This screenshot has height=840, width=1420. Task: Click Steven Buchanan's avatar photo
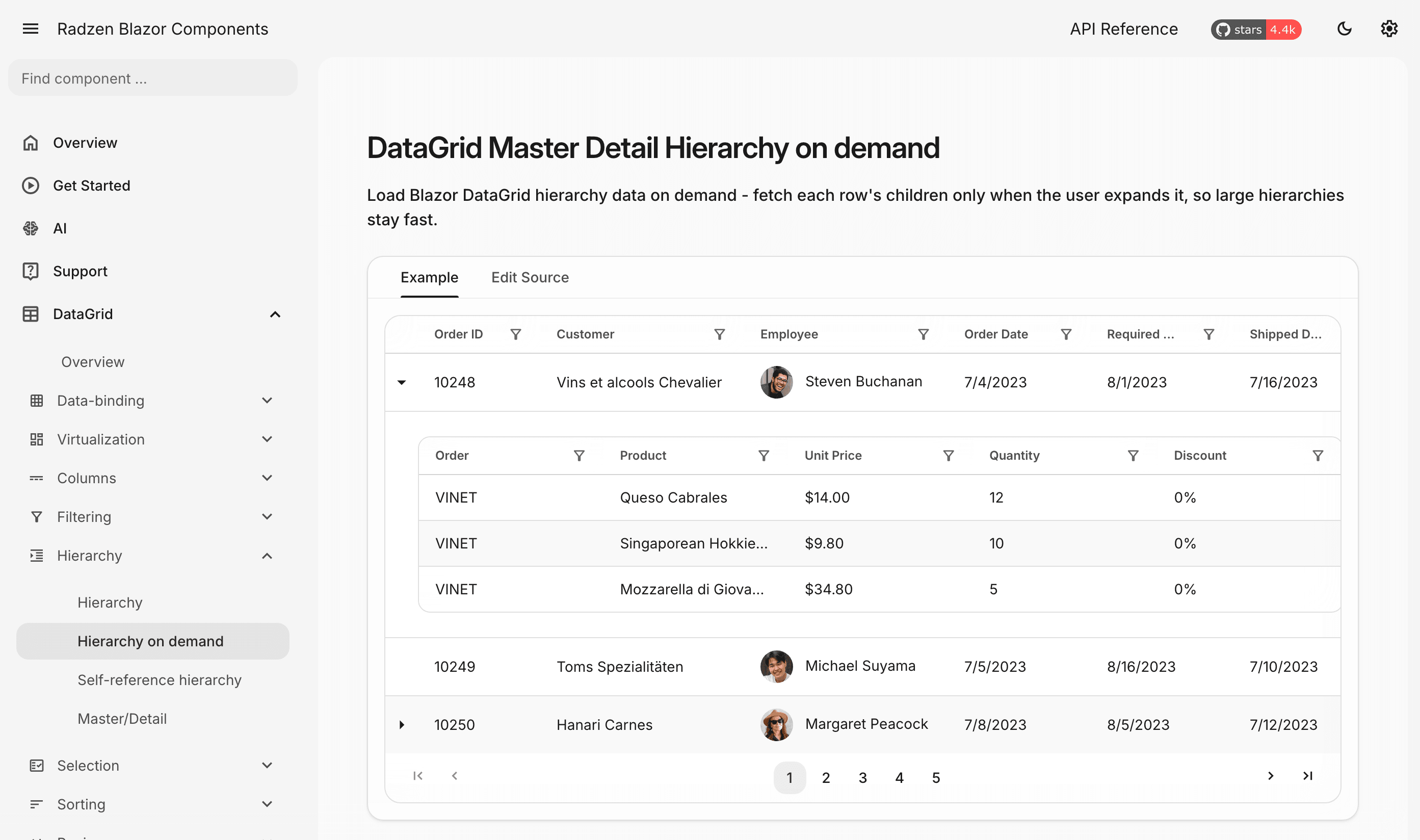click(x=776, y=382)
